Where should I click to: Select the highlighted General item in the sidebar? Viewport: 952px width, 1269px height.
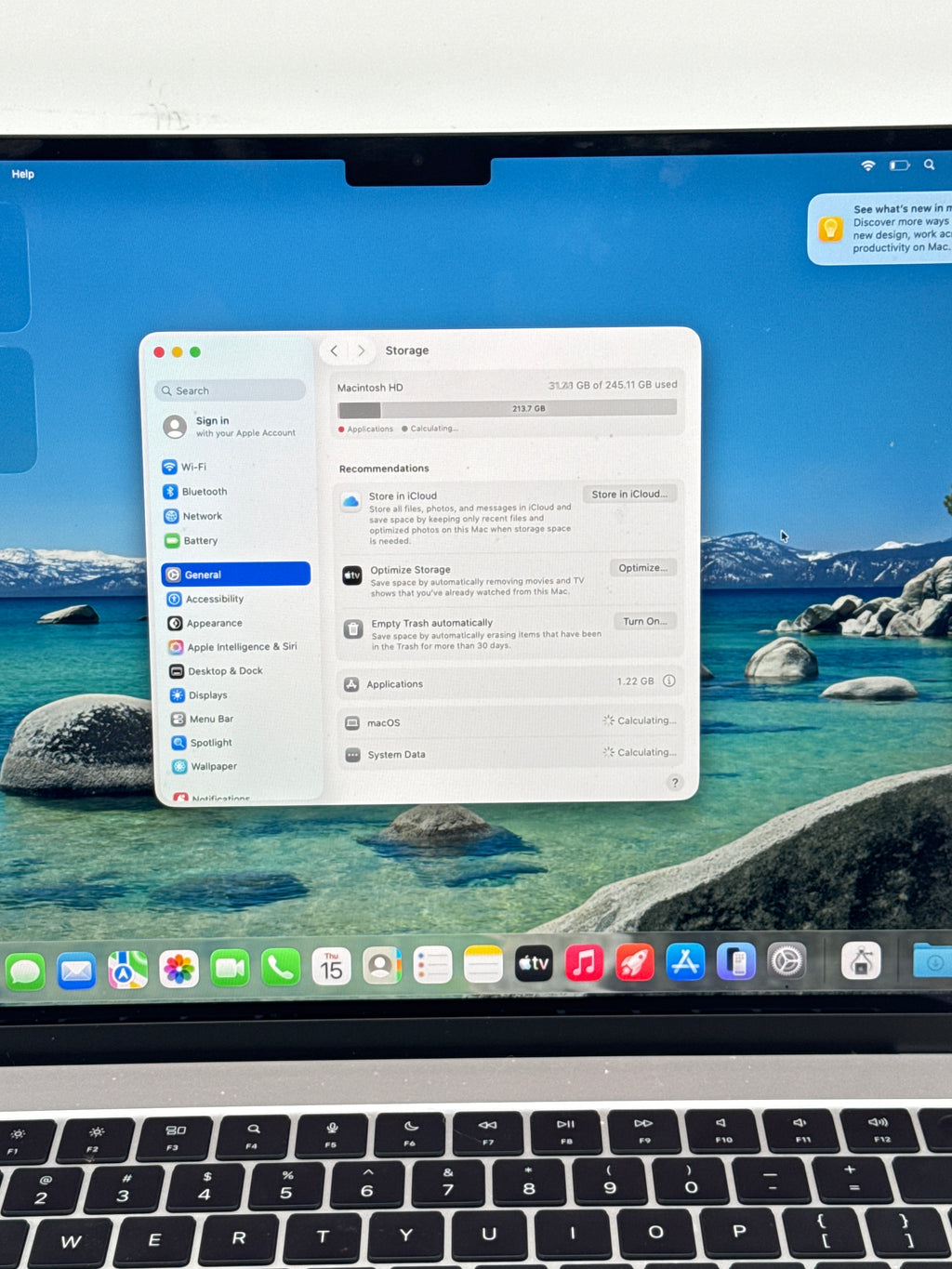click(235, 575)
